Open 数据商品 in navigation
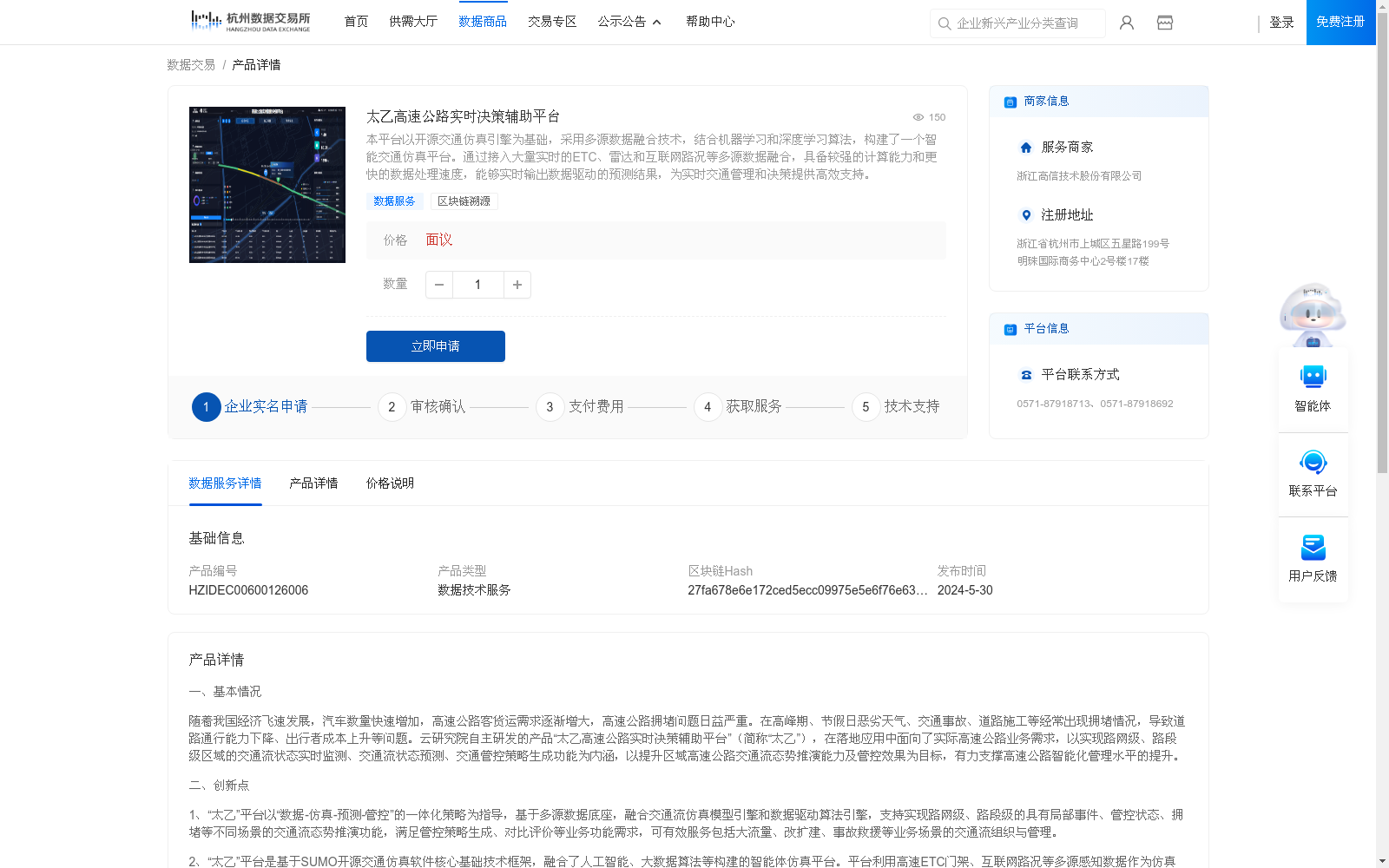Viewport: 1389px width, 868px height. click(483, 22)
